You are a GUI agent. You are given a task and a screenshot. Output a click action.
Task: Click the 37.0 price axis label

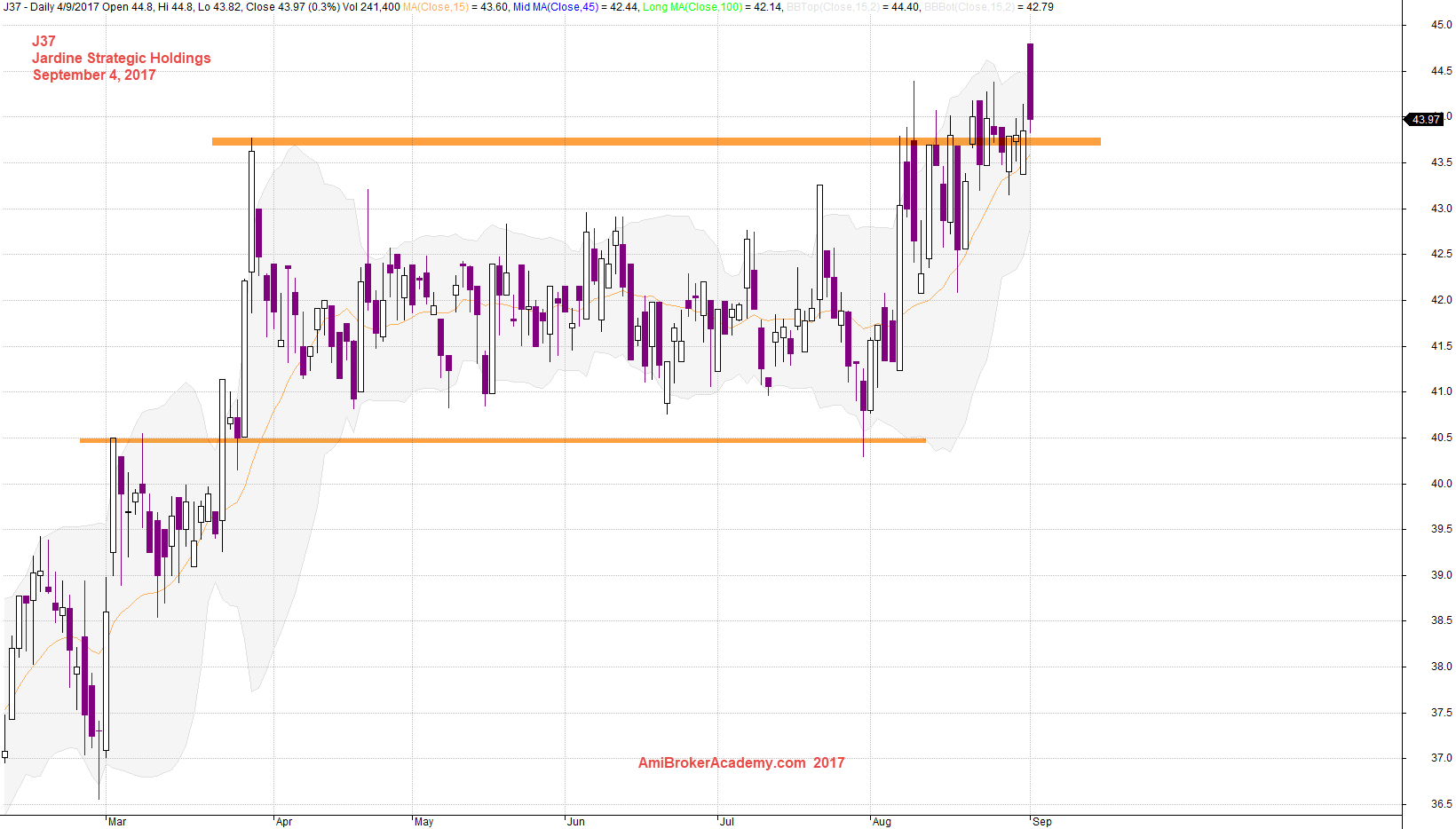point(1442,758)
